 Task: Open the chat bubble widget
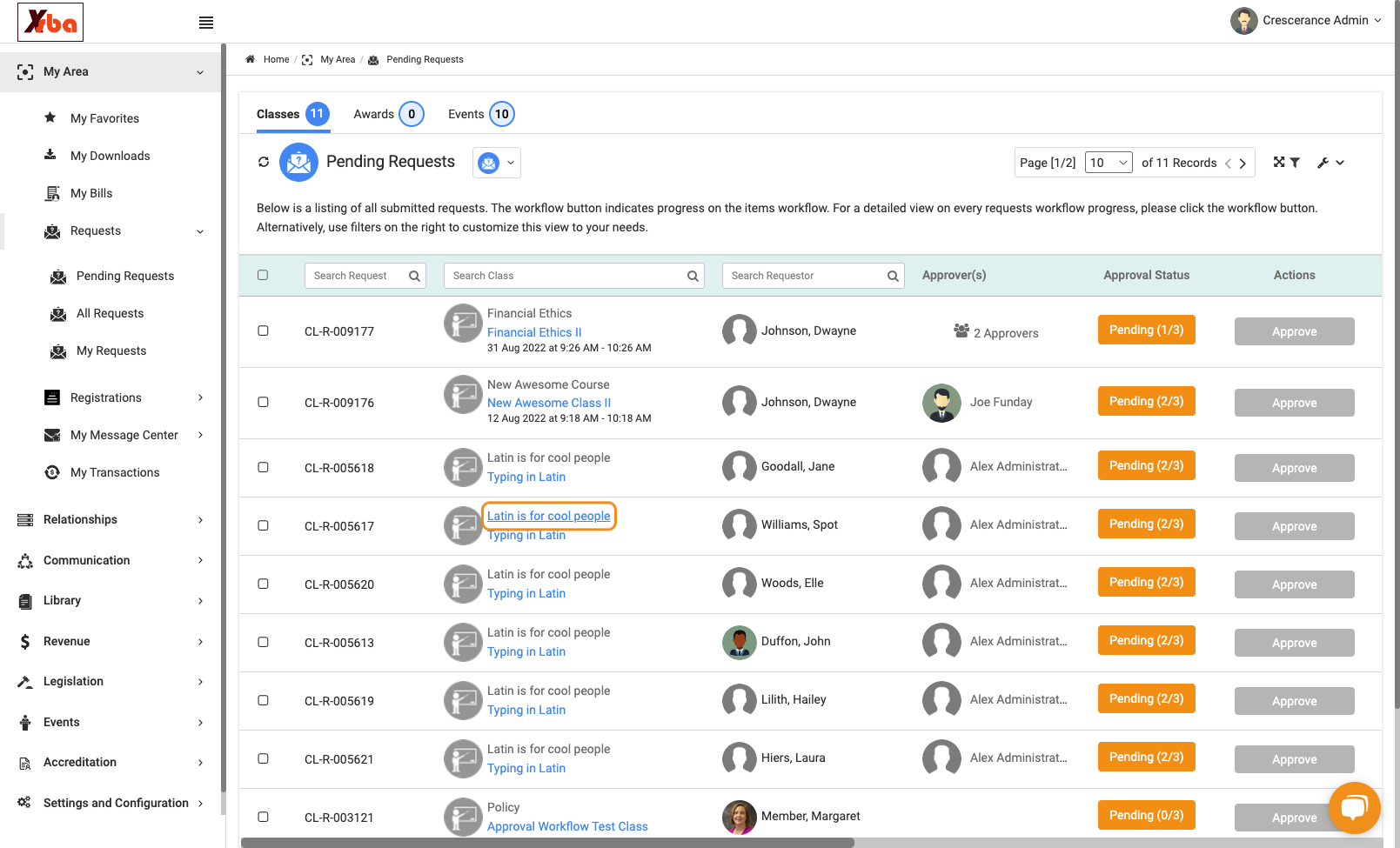point(1355,808)
